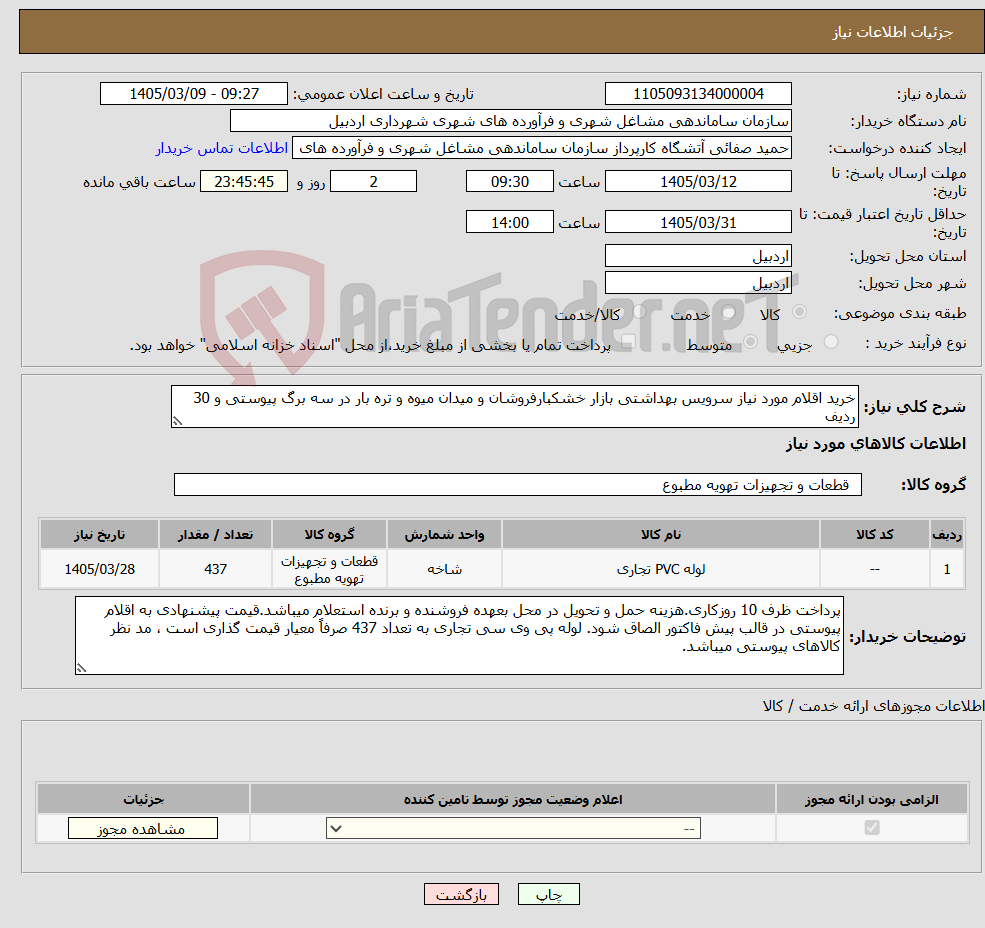
Task: Click the response deadline date 1405/03/12
Action: 698,182
